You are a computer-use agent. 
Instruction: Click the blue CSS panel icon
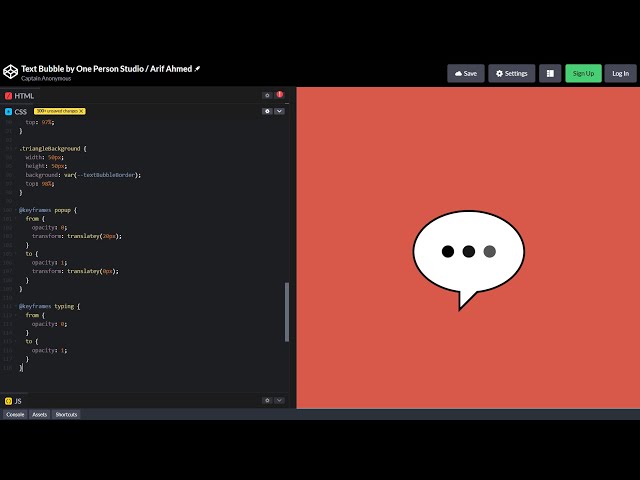[9, 111]
